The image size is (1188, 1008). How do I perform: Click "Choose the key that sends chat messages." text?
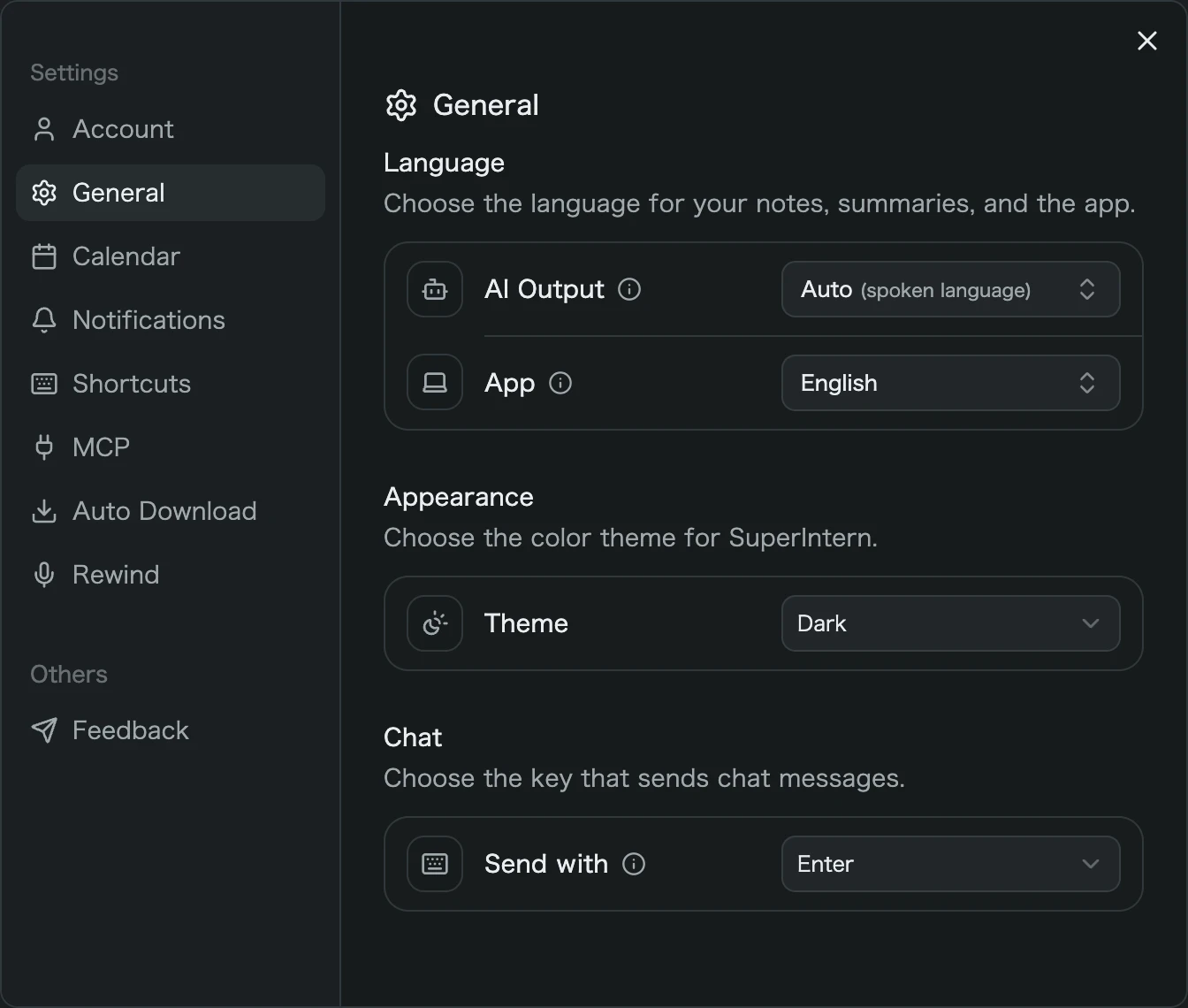point(644,778)
